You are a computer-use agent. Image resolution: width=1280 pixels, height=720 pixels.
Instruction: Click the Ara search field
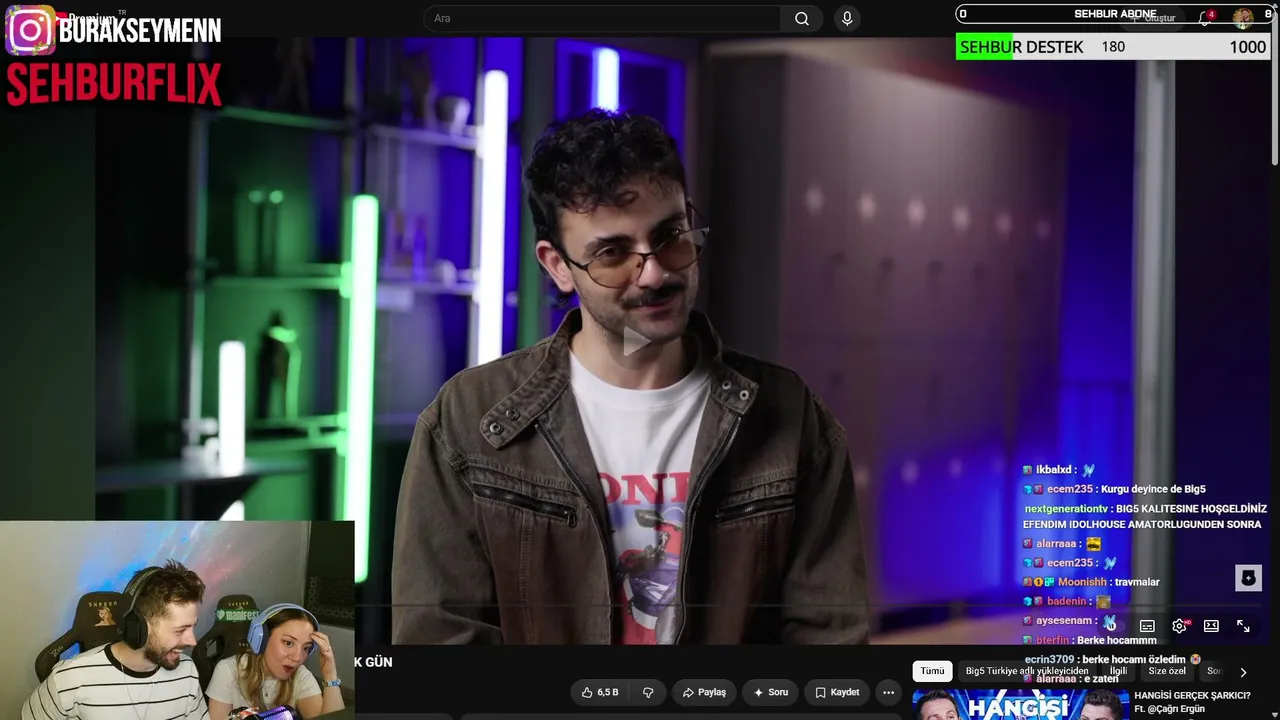pyautogui.click(x=603, y=19)
